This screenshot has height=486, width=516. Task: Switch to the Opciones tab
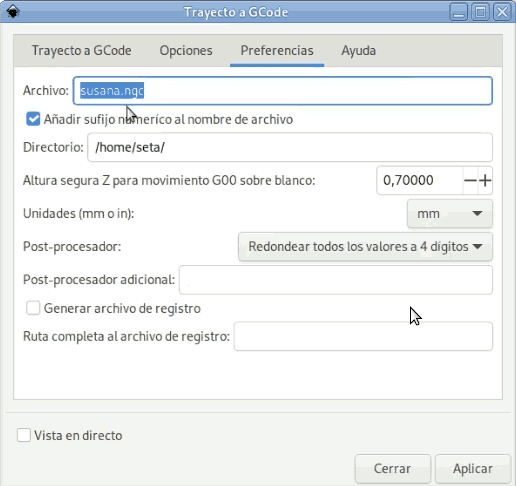pos(186,51)
